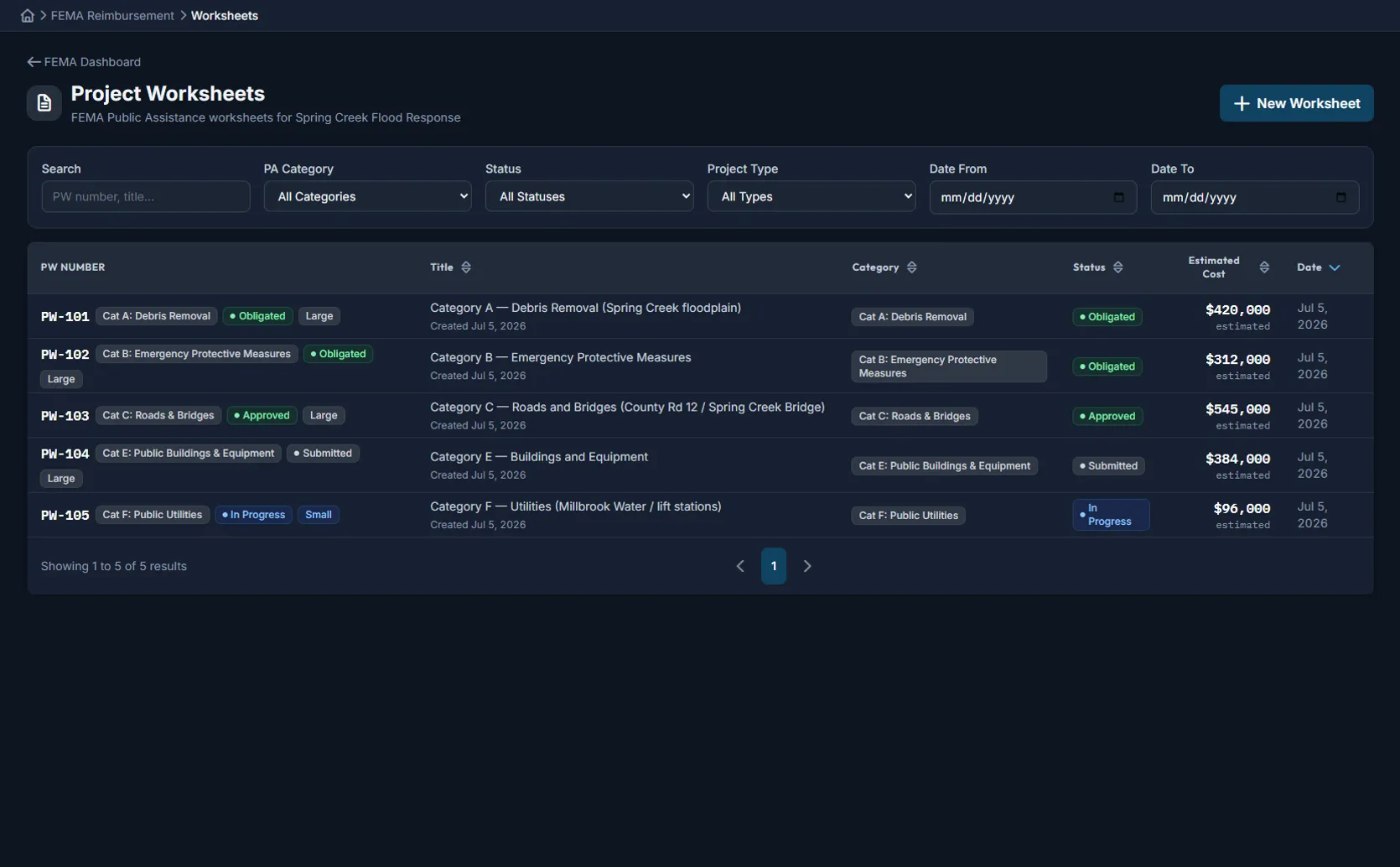Click the $384,000 estimated cost
The width and height of the screenshot is (1400, 867).
coord(1237,459)
